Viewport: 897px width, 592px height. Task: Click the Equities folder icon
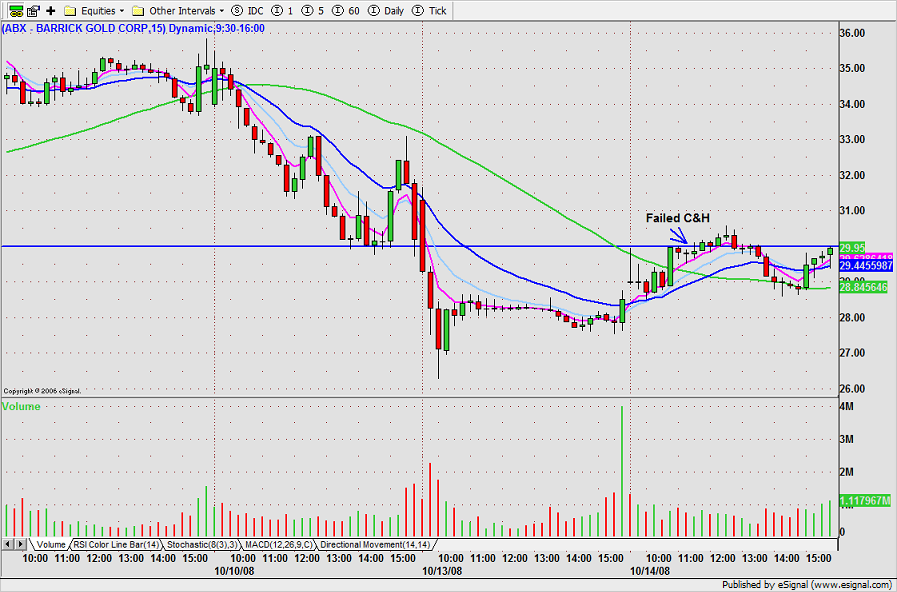coord(70,10)
